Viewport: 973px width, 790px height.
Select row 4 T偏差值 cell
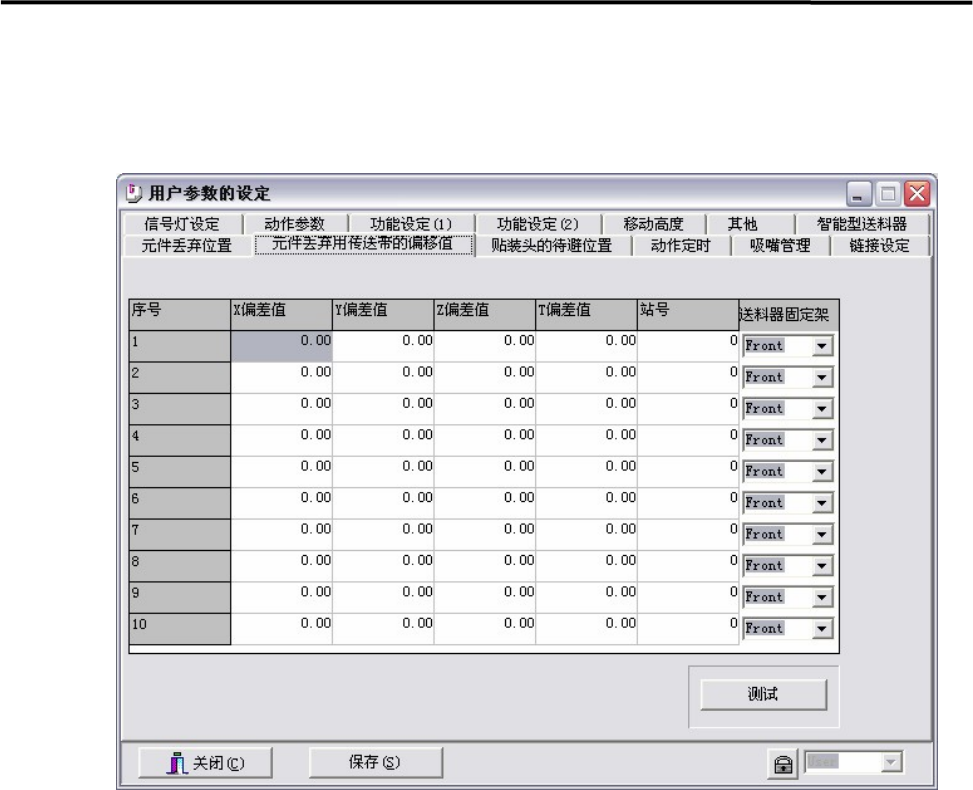coord(587,441)
